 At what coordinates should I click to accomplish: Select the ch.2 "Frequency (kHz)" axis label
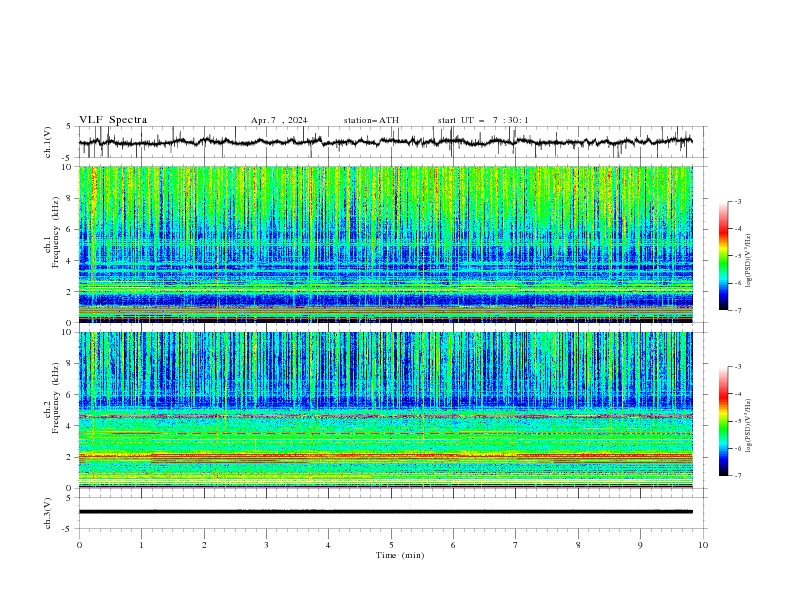(x=56, y=398)
